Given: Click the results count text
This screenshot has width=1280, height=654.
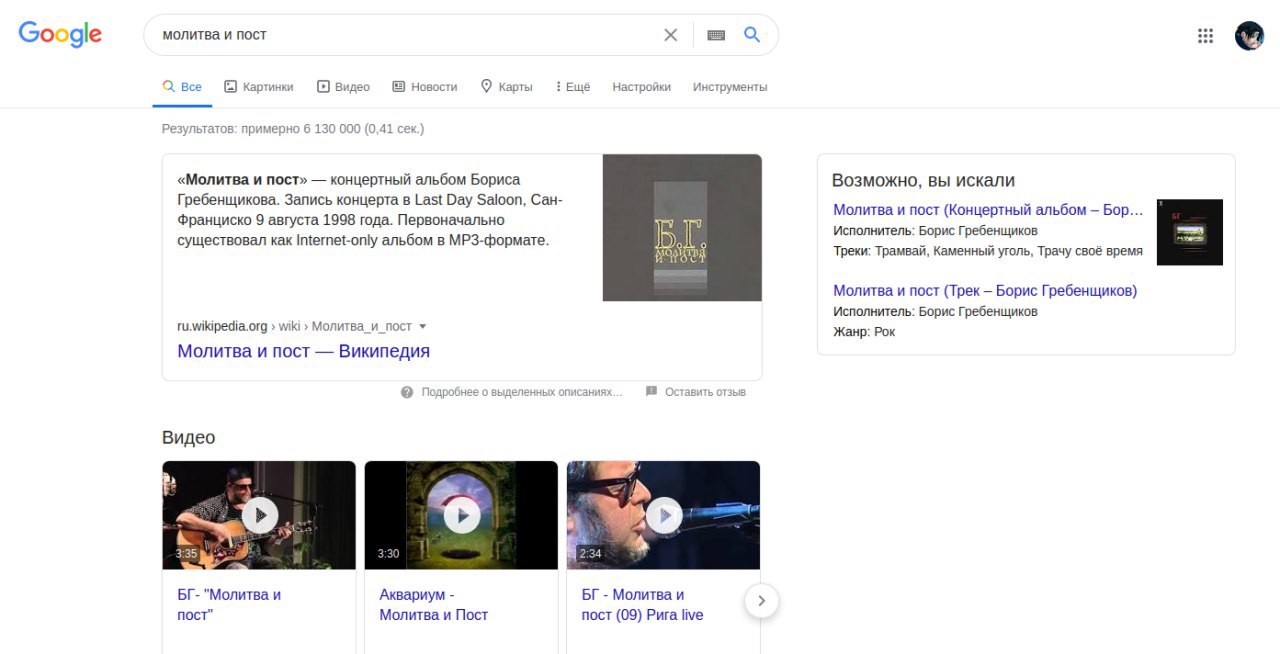Looking at the screenshot, I should point(293,129).
